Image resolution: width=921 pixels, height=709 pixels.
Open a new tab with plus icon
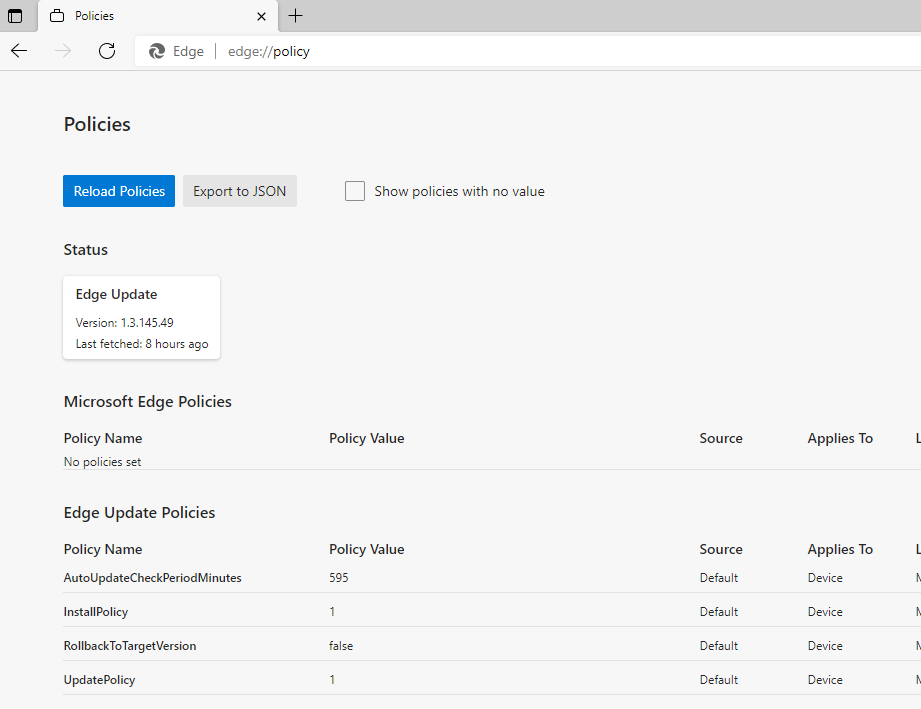pos(295,16)
